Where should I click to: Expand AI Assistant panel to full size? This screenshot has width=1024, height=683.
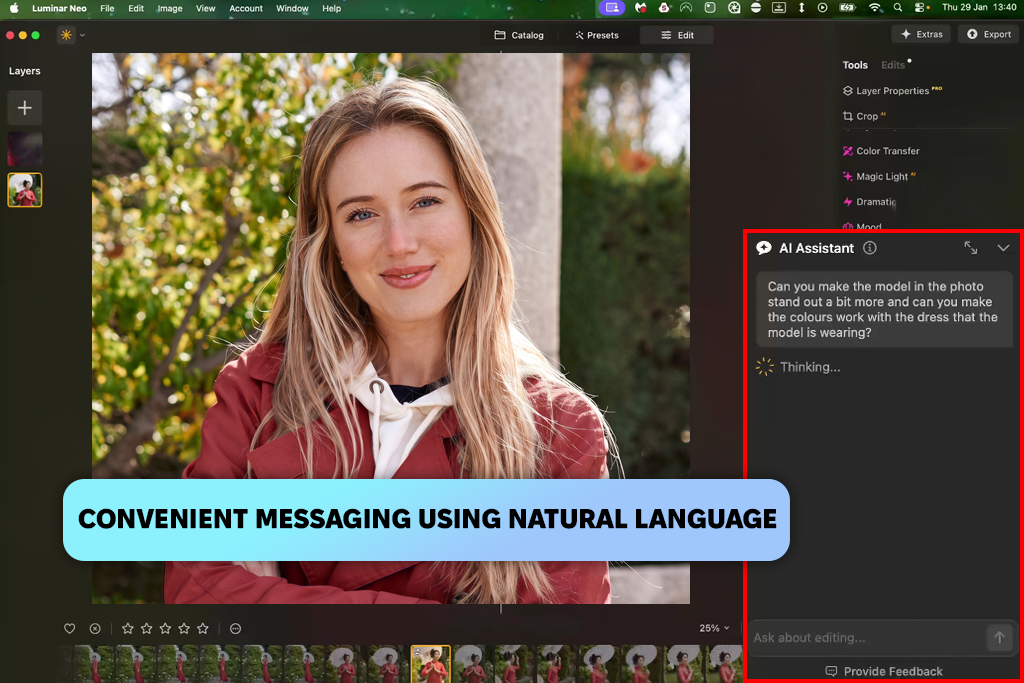point(971,248)
